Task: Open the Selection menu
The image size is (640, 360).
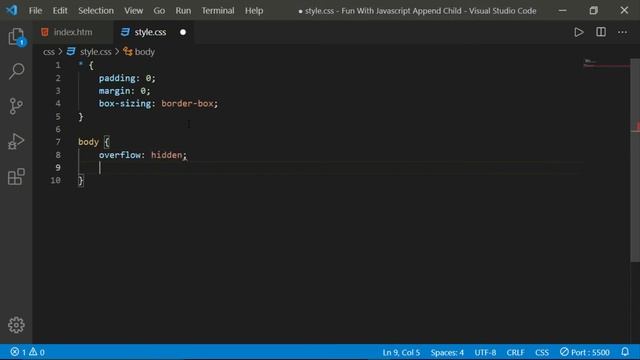Action: (x=96, y=11)
